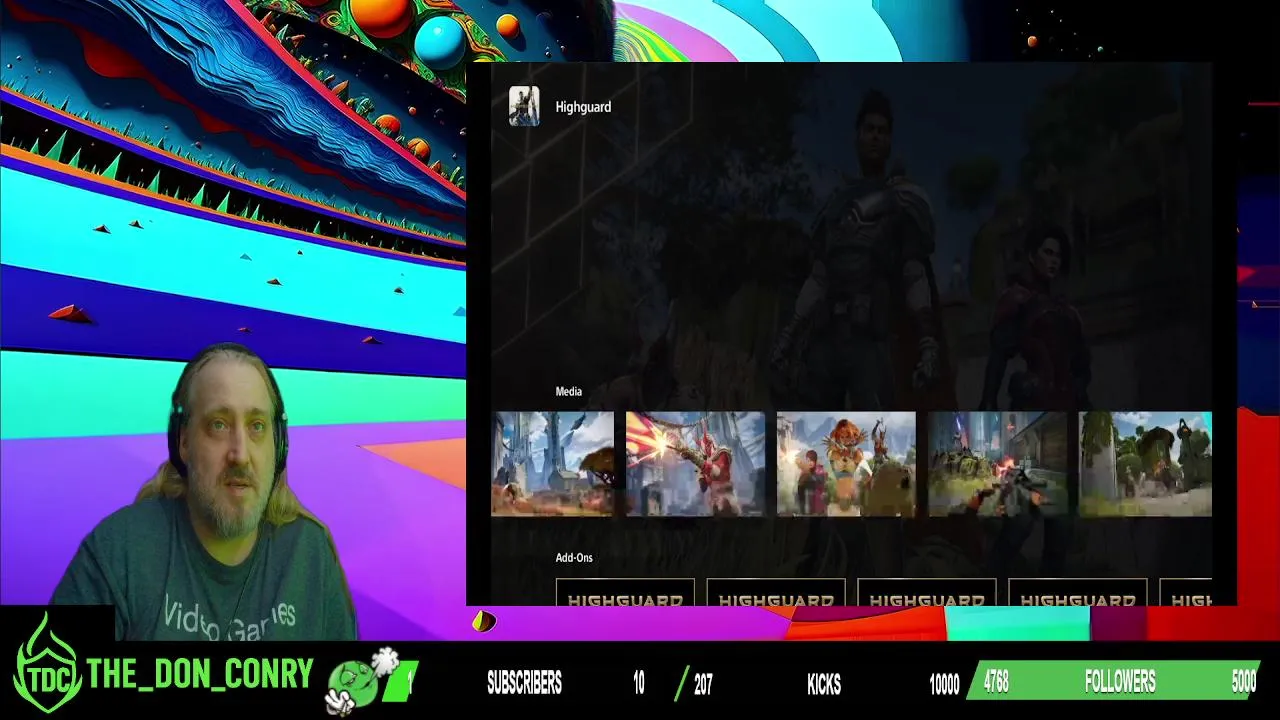
Task: Click the Media section heading
Action: [x=569, y=392]
